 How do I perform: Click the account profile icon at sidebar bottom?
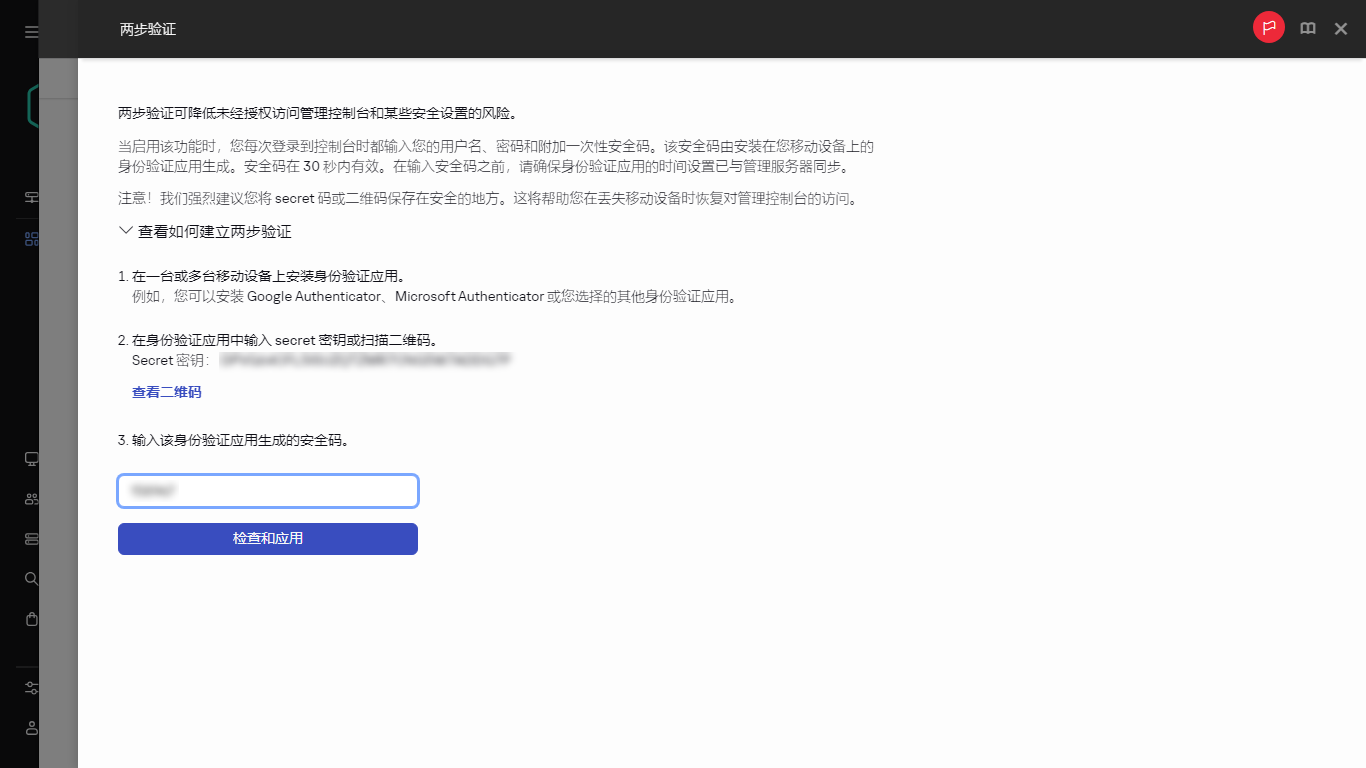(x=31, y=728)
